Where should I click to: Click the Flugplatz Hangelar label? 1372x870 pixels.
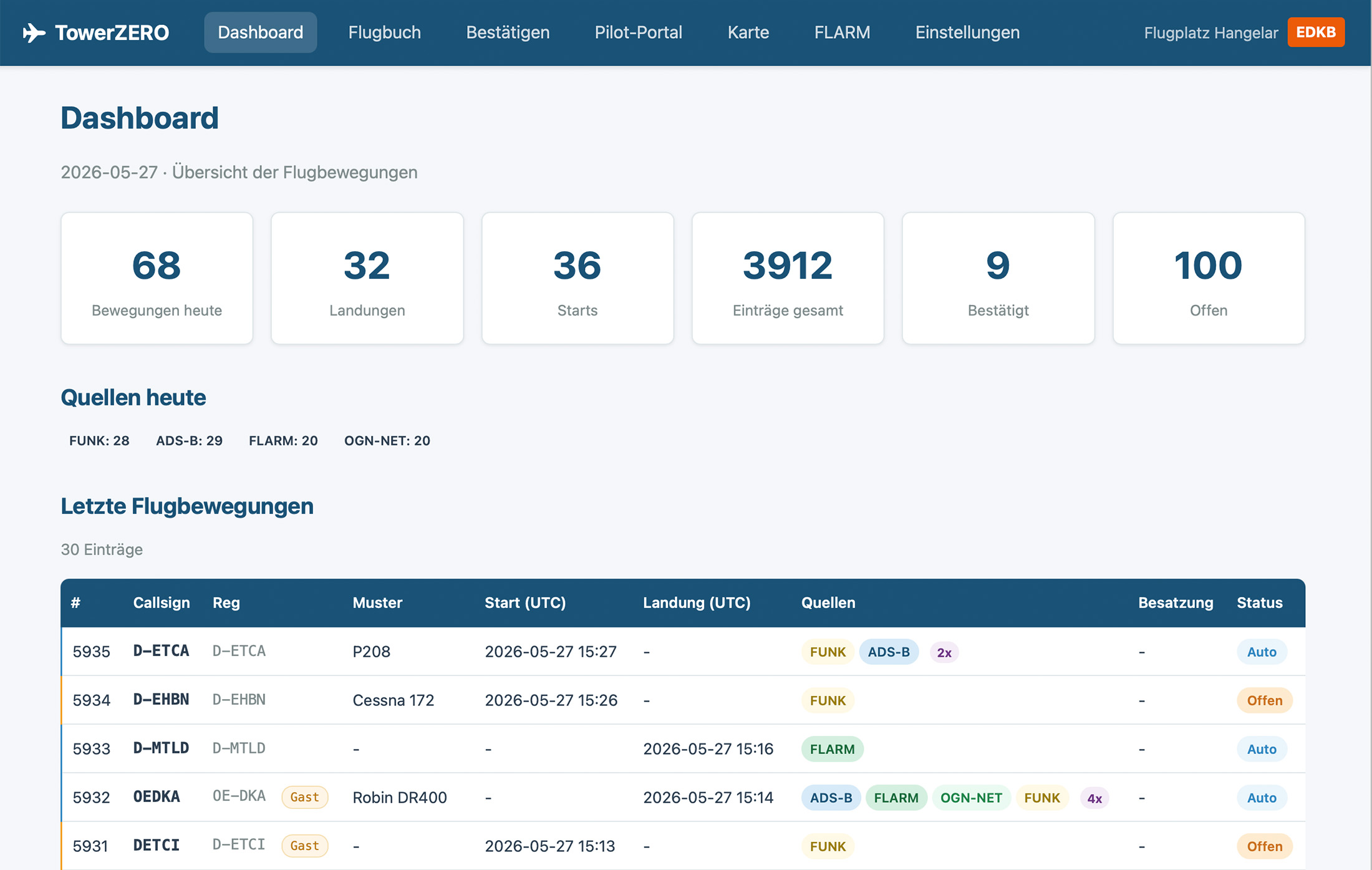(x=1210, y=32)
